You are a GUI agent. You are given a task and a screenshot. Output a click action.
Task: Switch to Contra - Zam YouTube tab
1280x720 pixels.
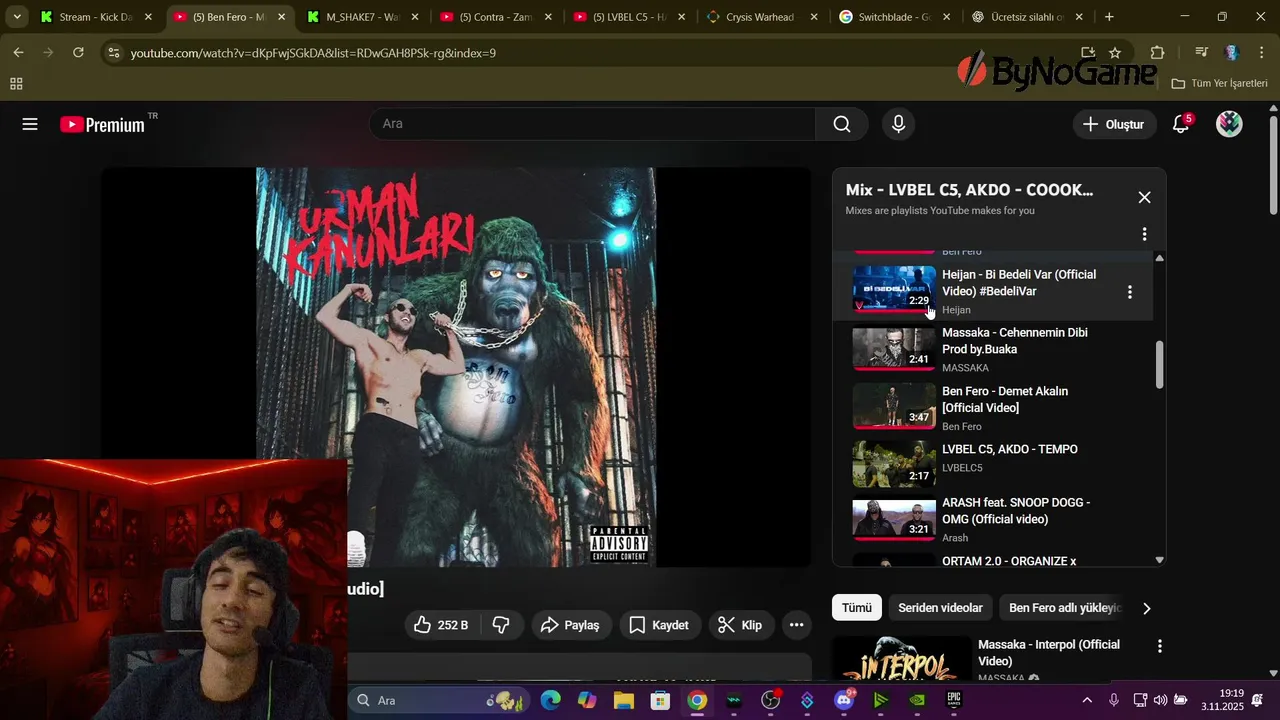pos(497,17)
